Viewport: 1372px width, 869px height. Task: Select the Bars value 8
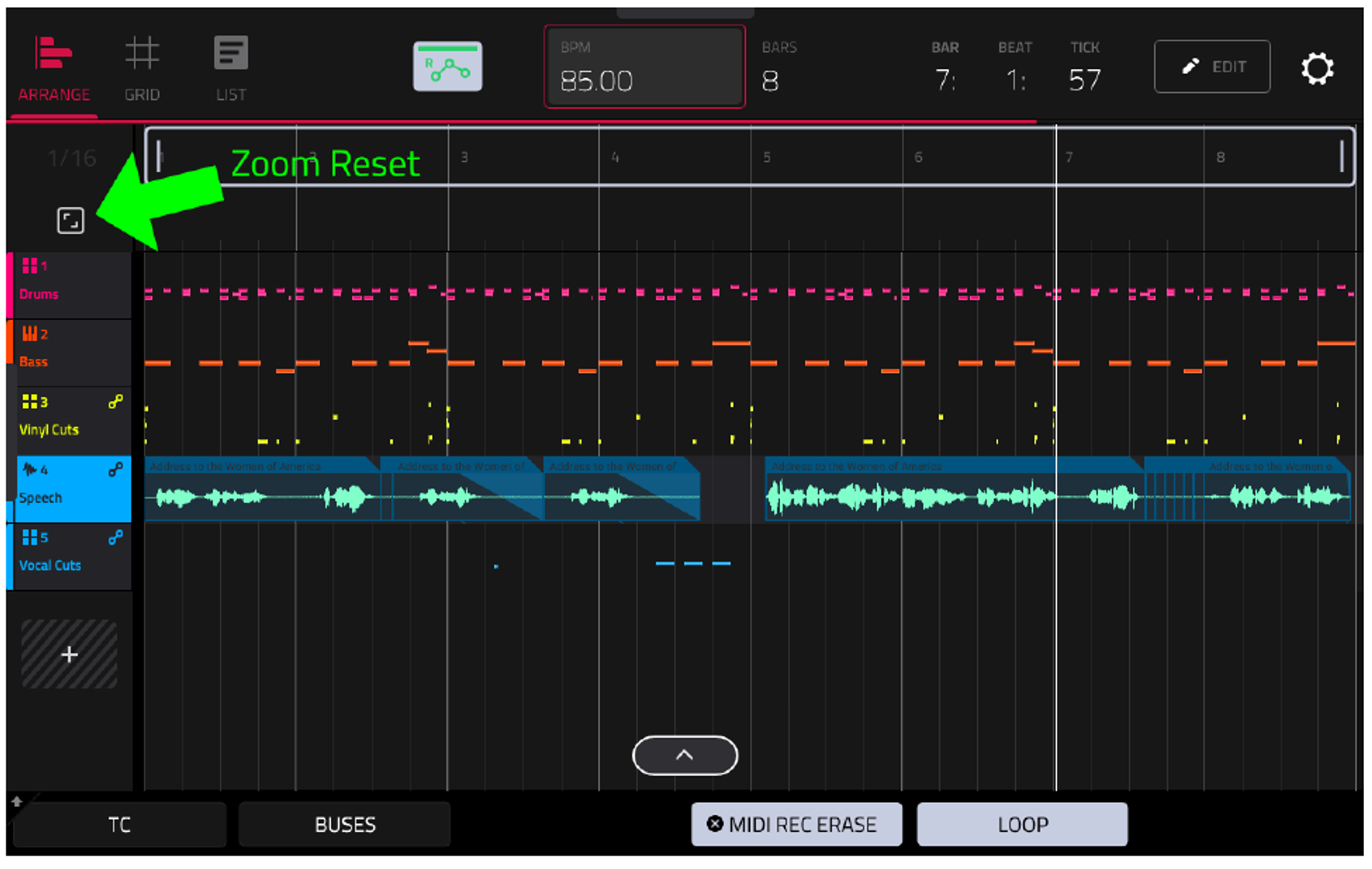point(771,80)
